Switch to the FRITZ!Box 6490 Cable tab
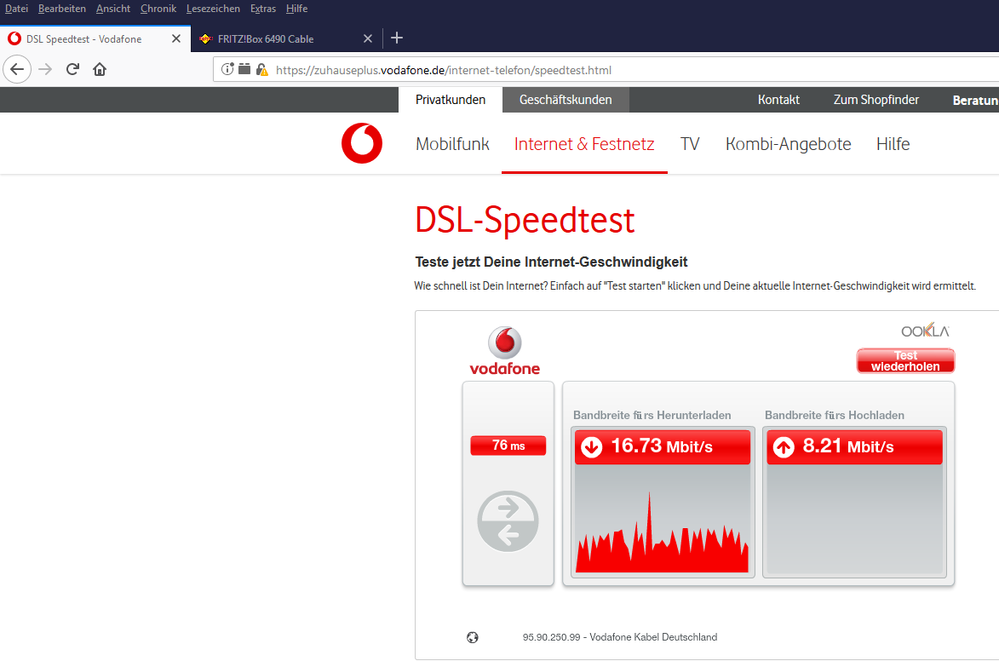This screenshot has width=999, height=662. (x=285, y=39)
